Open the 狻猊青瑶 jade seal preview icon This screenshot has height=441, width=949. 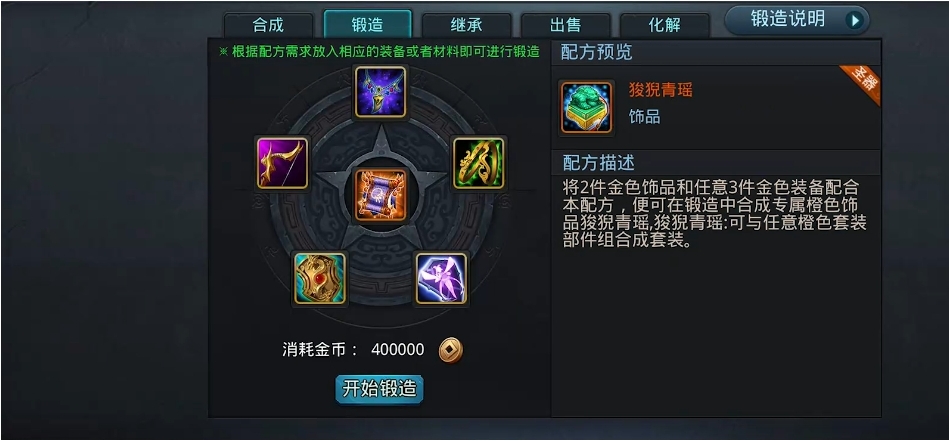(x=586, y=108)
